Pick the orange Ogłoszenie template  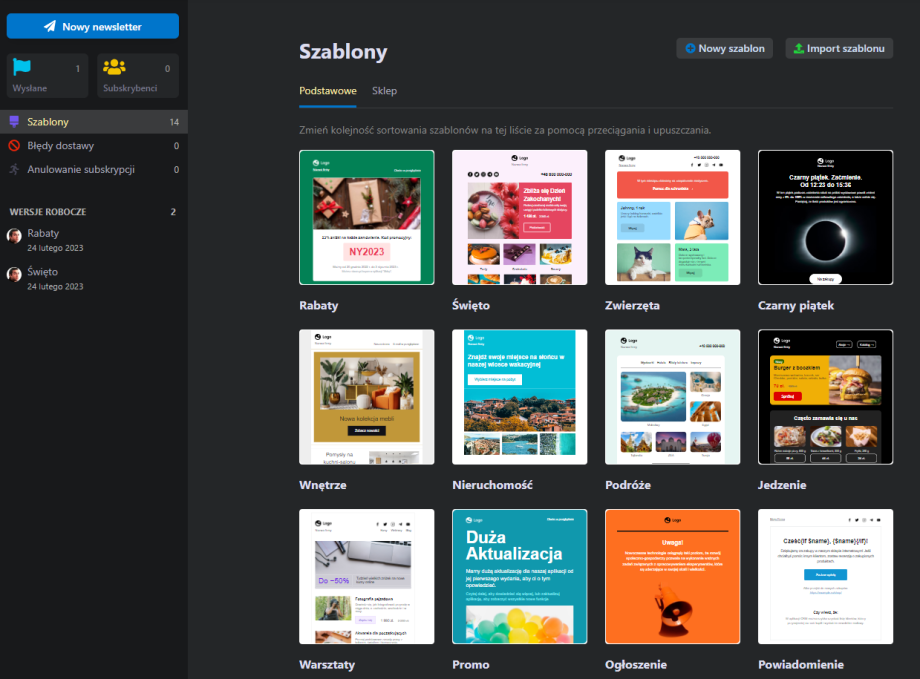pos(672,576)
